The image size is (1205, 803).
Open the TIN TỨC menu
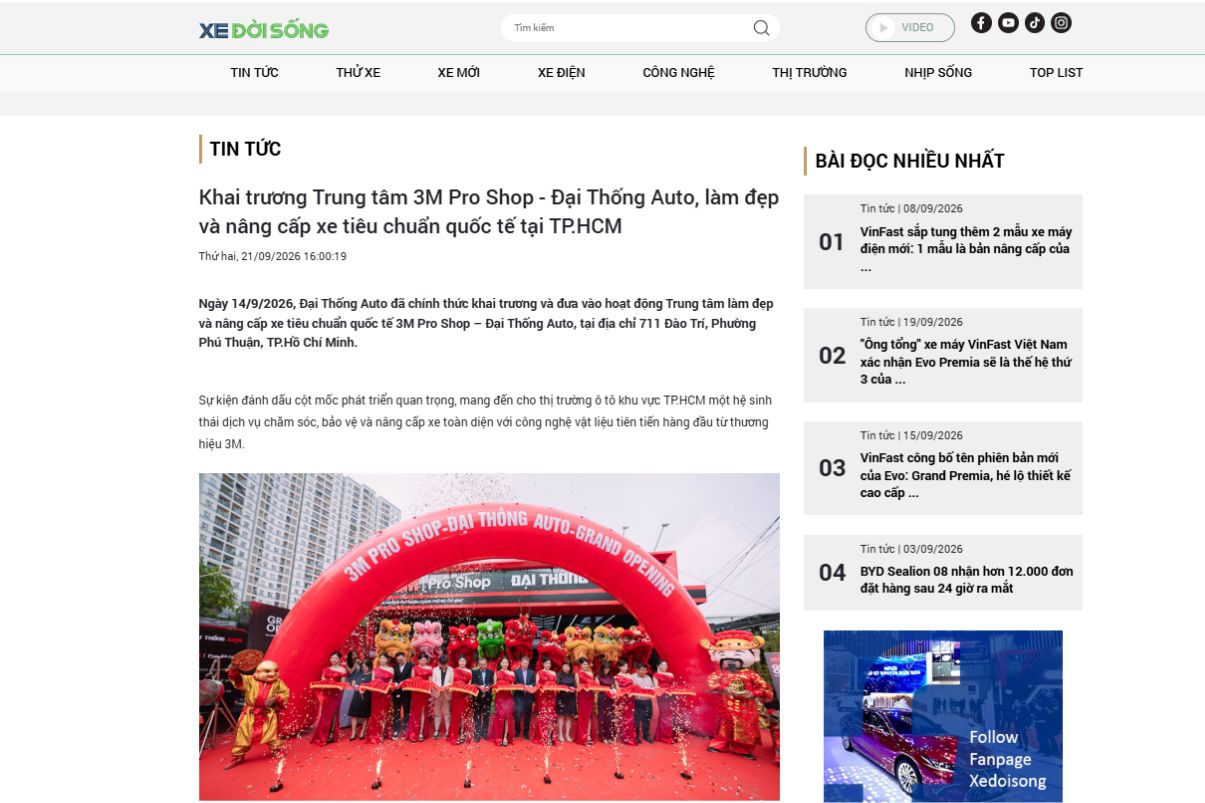254,72
